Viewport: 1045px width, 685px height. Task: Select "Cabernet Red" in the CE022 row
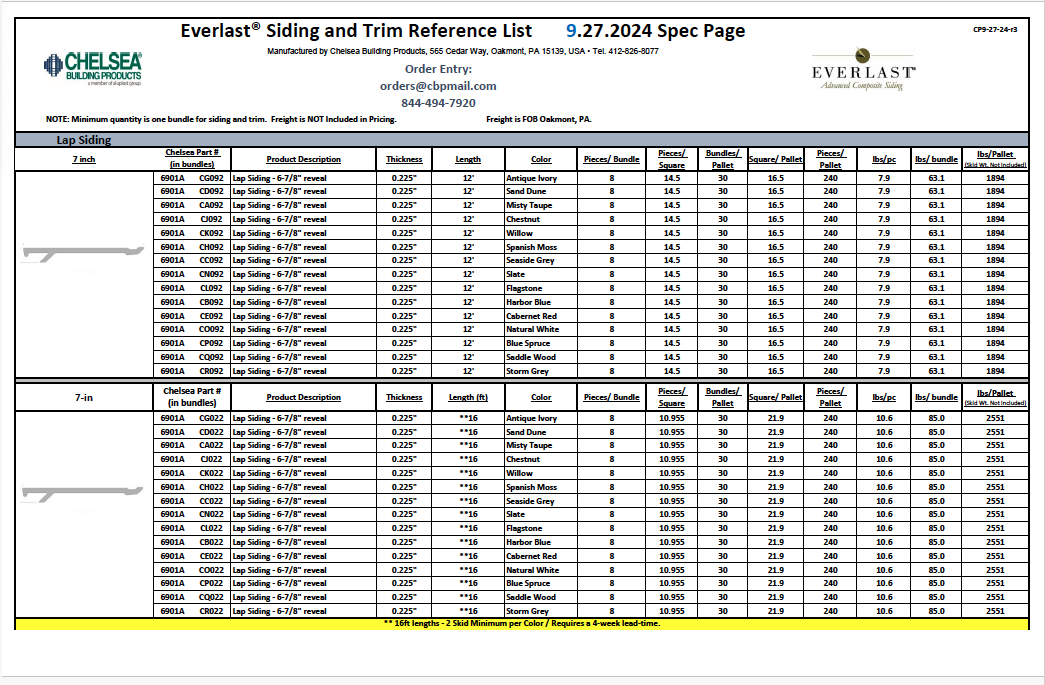(531, 556)
